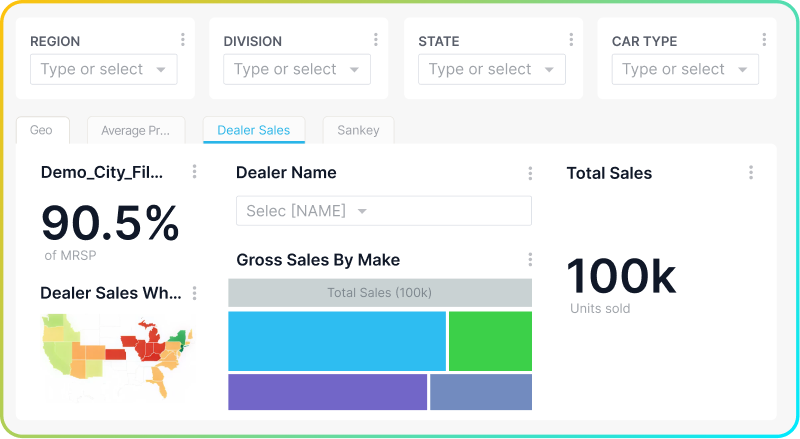Select the light blue treemap block

337,341
